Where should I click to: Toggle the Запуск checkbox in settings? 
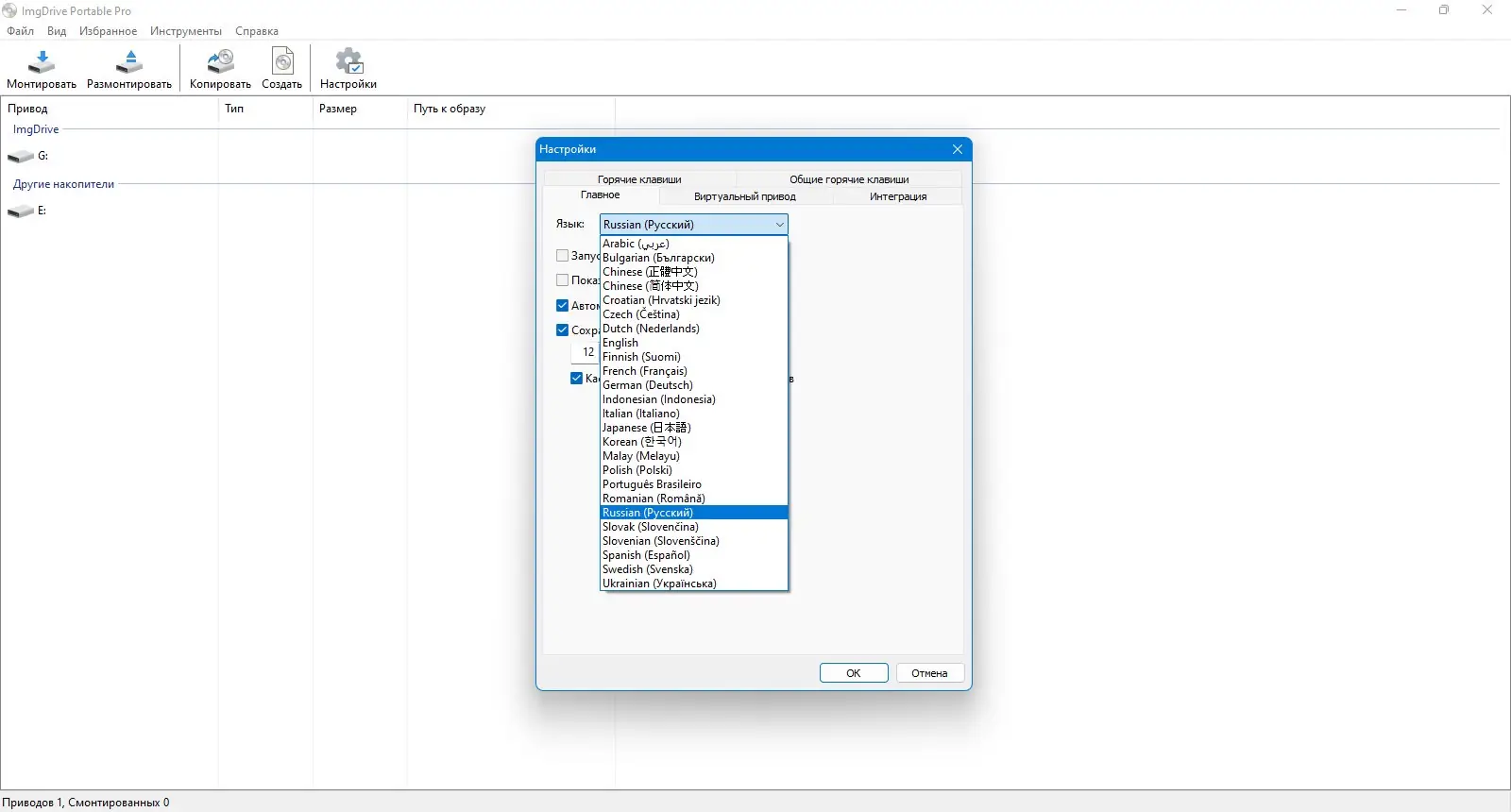point(563,256)
